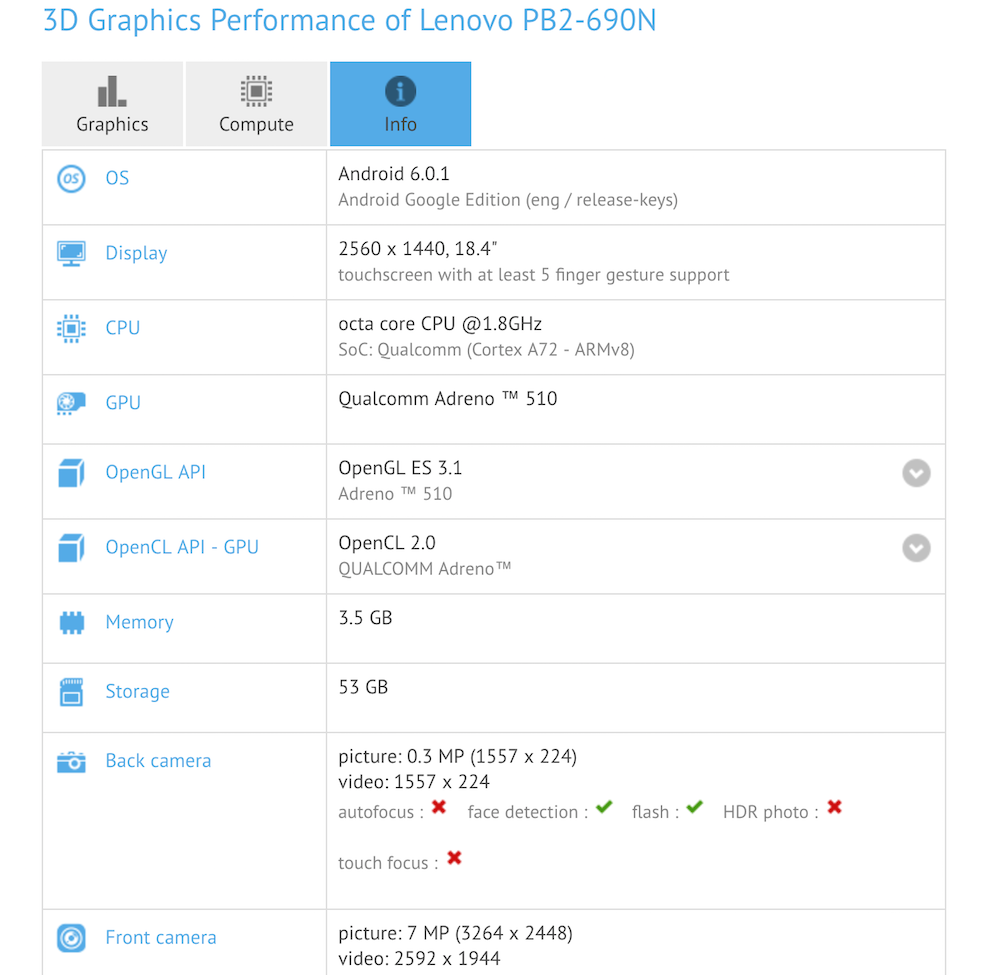The image size is (1000, 975).
Task: Expand the OpenCL 2.0 details
Action: point(916,548)
